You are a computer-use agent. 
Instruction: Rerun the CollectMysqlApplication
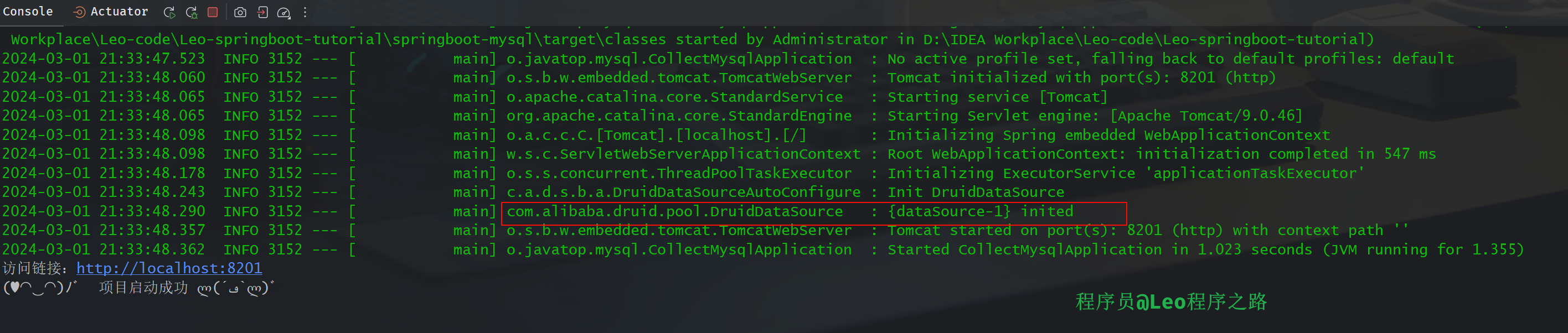pyautogui.click(x=169, y=12)
